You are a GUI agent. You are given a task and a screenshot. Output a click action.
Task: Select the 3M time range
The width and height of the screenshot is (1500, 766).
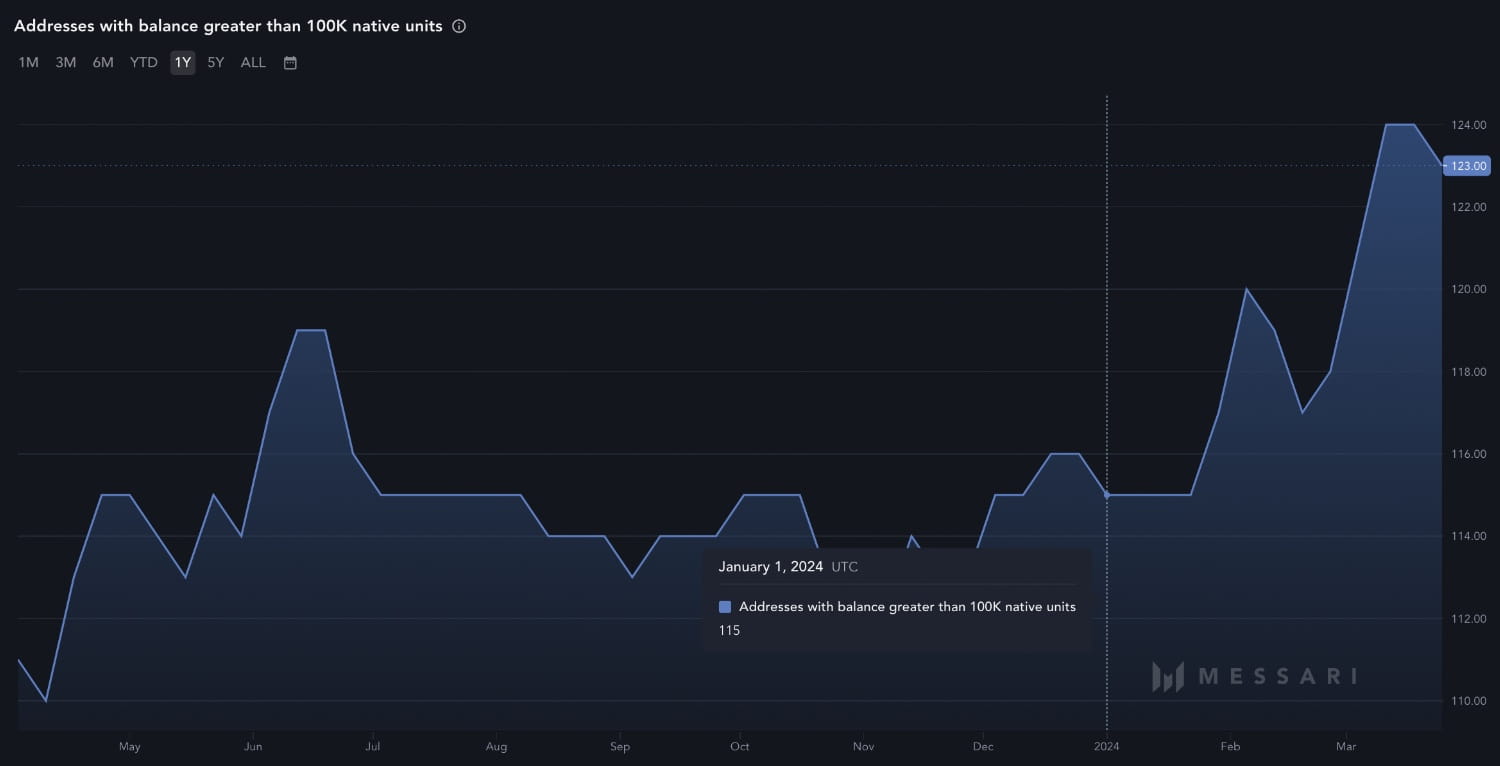pyautogui.click(x=65, y=62)
